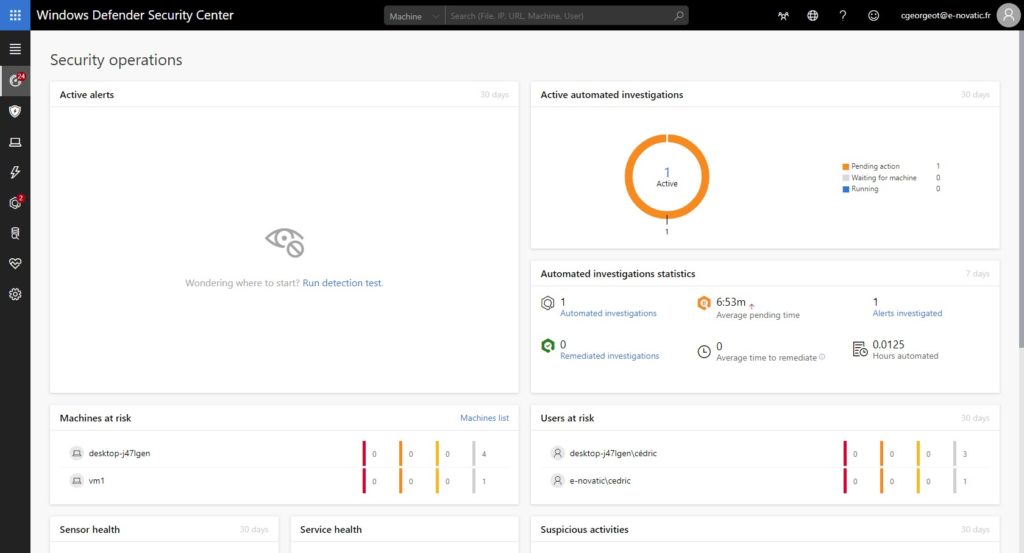Click the laptop icon beside desktop-j47lgen

(x=76, y=453)
